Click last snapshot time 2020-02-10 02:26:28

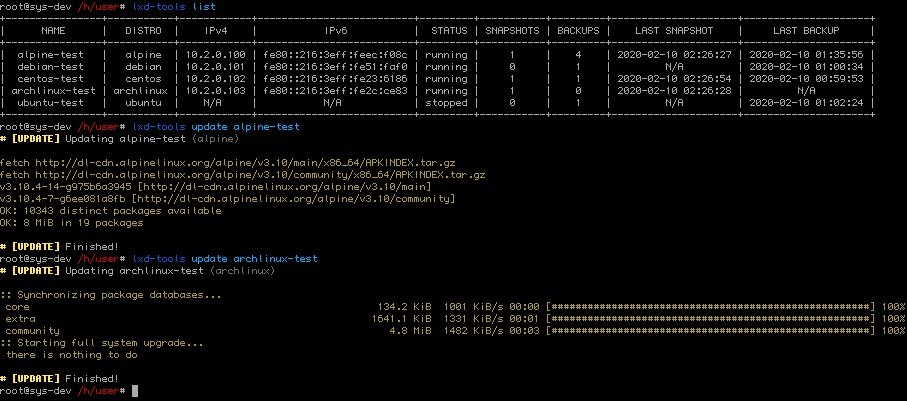pos(674,91)
